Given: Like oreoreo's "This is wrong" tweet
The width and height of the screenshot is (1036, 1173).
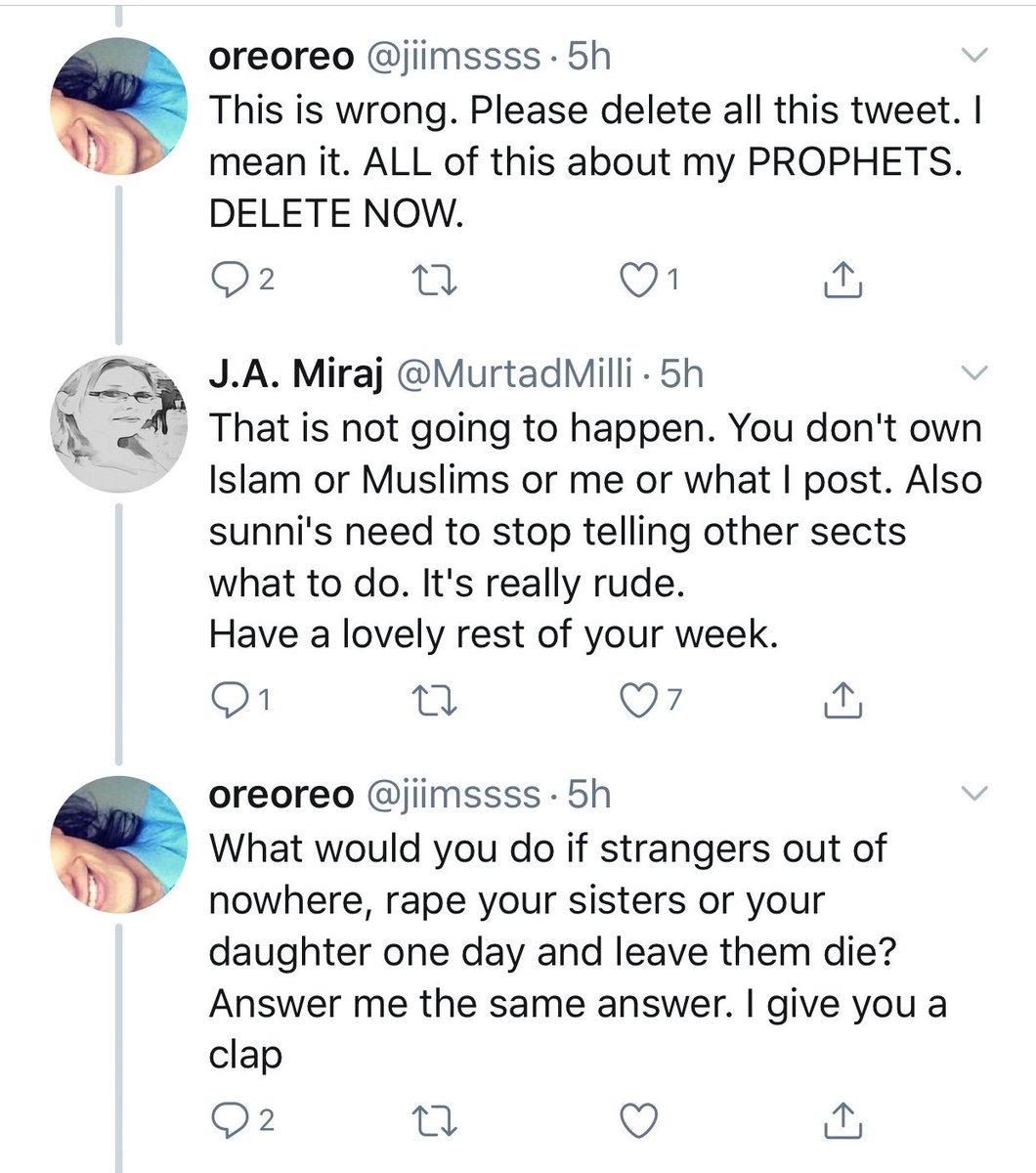Looking at the screenshot, I should click(638, 281).
